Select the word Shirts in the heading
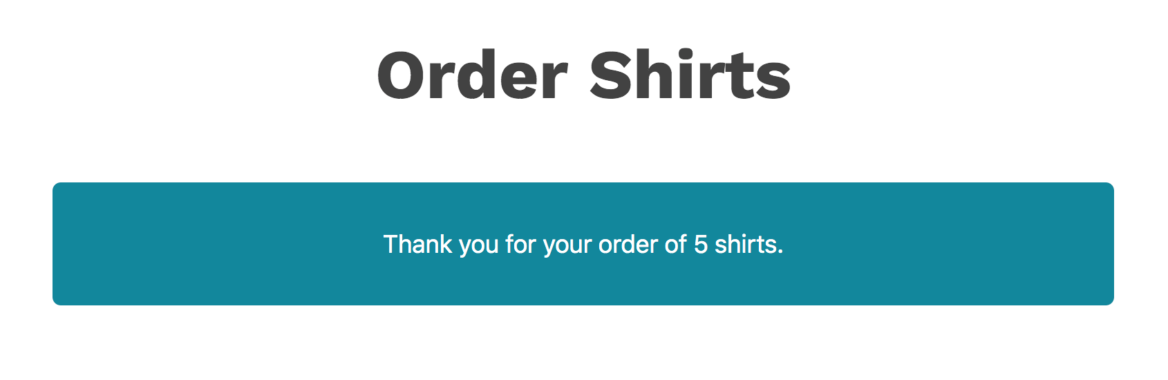The width and height of the screenshot is (1168, 380). [x=690, y=75]
